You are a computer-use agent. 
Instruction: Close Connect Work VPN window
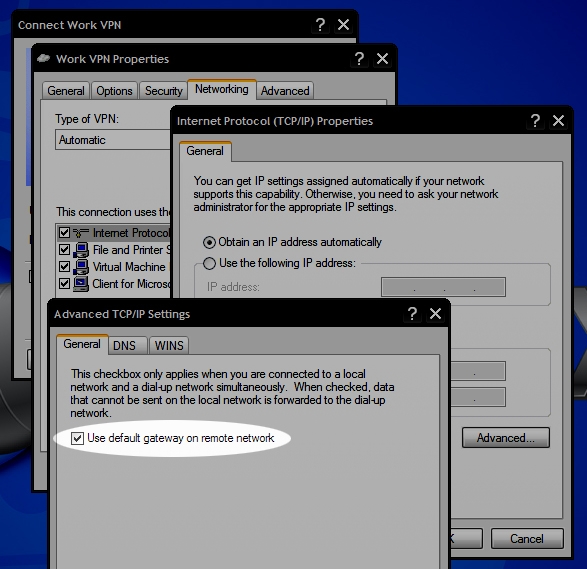[343, 25]
